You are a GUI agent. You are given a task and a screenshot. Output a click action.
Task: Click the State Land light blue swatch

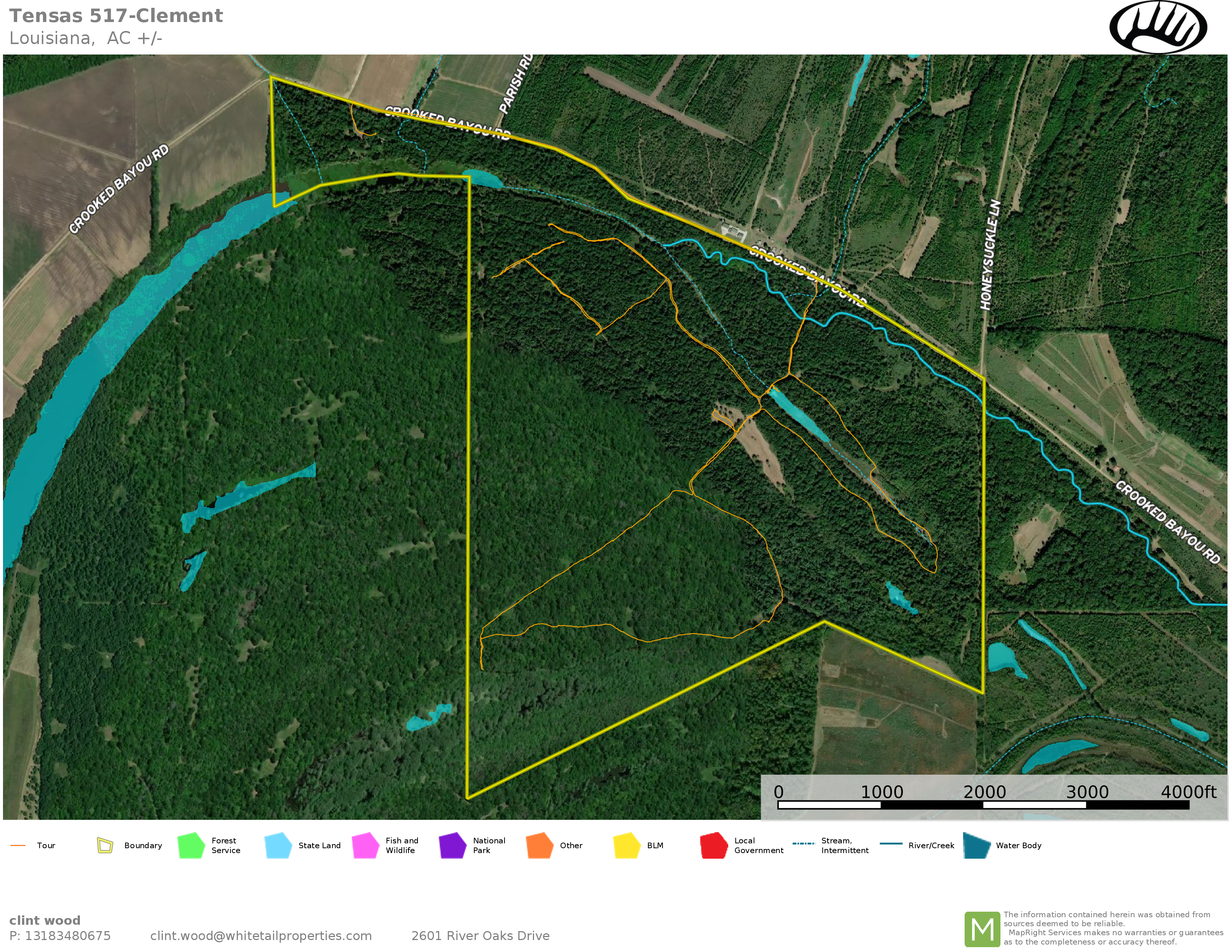point(278,845)
